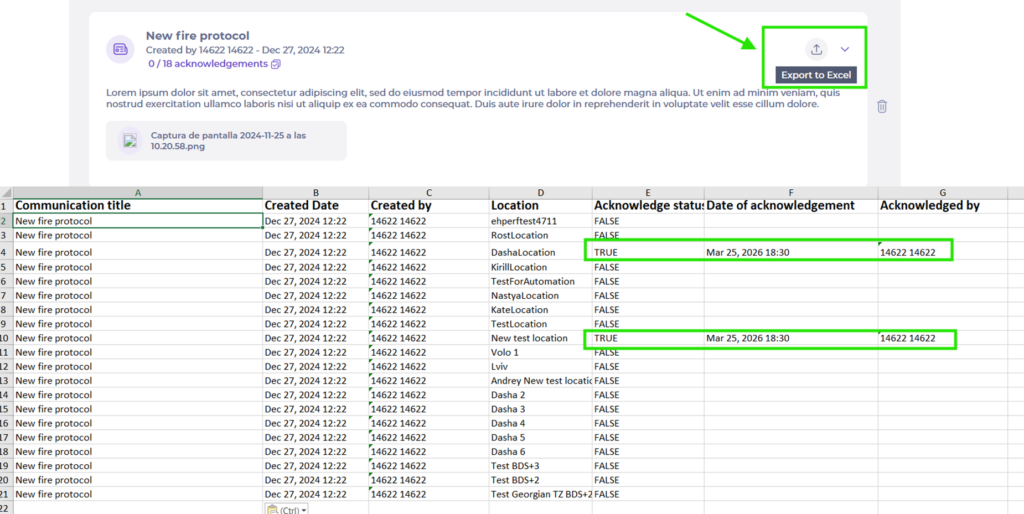Delete communication using trash icon
The height and width of the screenshot is (514, 1024).
click(882, 106)
